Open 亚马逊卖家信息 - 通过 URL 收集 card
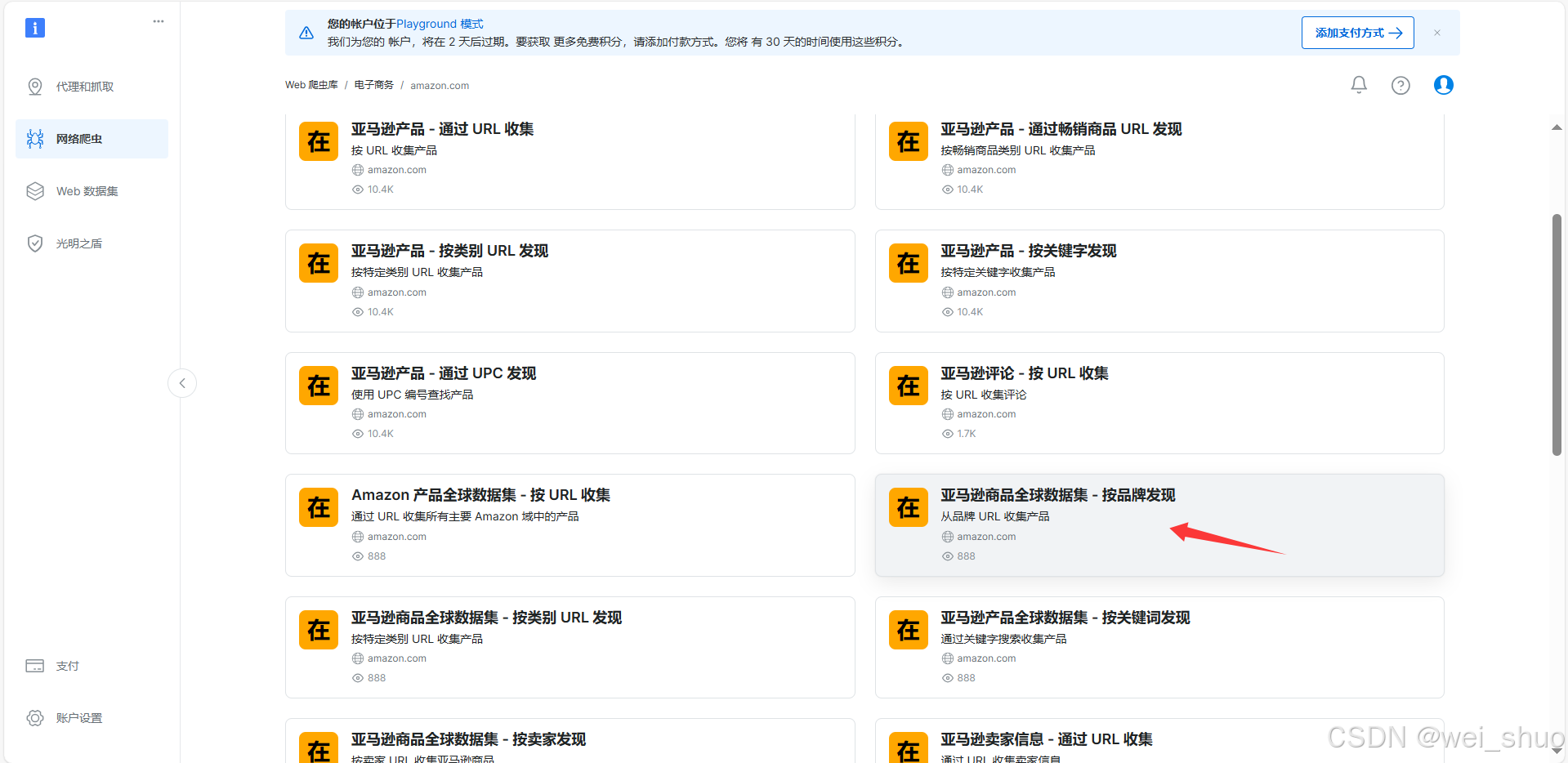This screenshot has width=1568, height=763. [x=1159, y=741]
